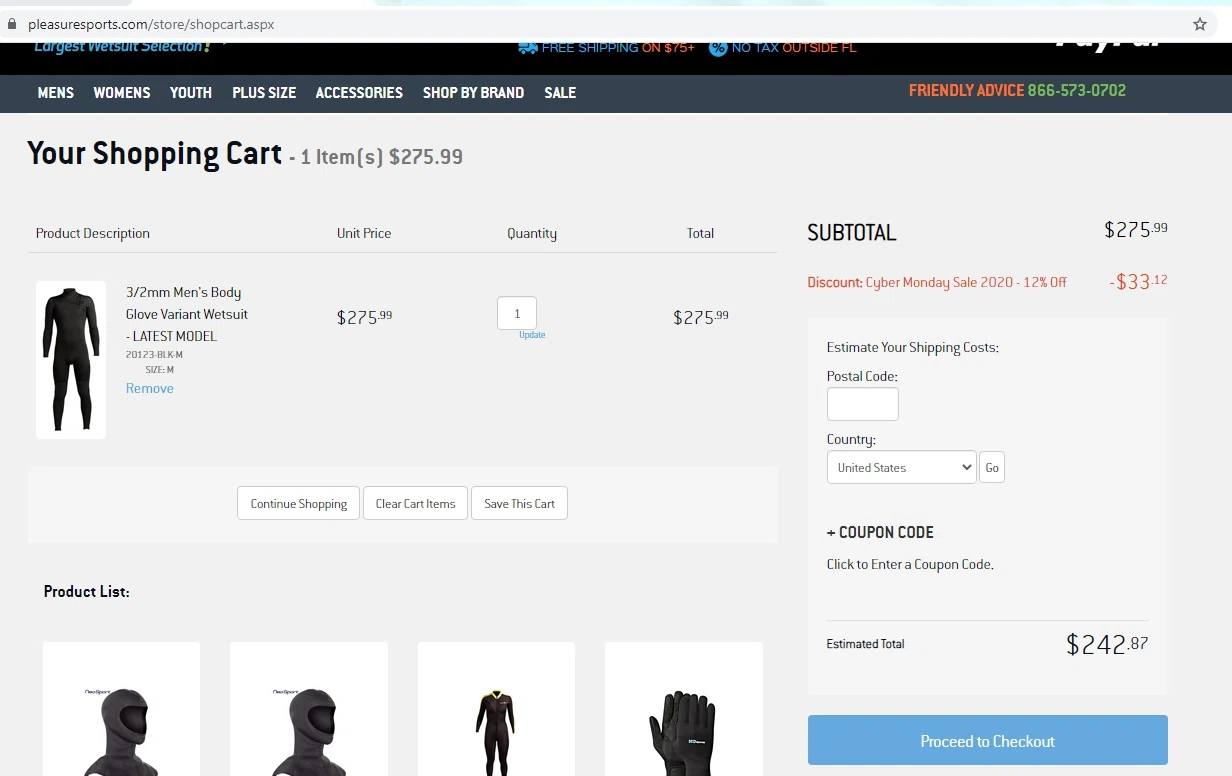Click the item SKU 20123-BLK-M
1232x776 pixels.
(154, 355)
